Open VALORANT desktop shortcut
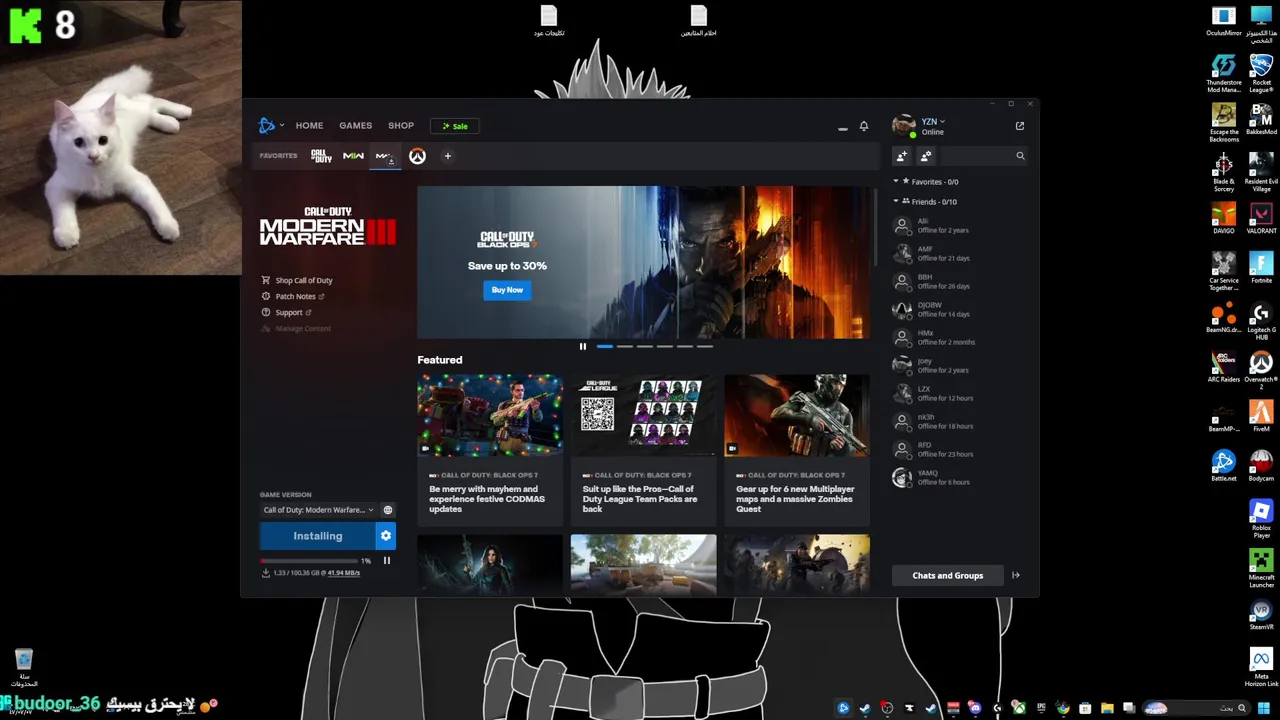Screen dimensions: 1280x720 tap(1261, 218)
